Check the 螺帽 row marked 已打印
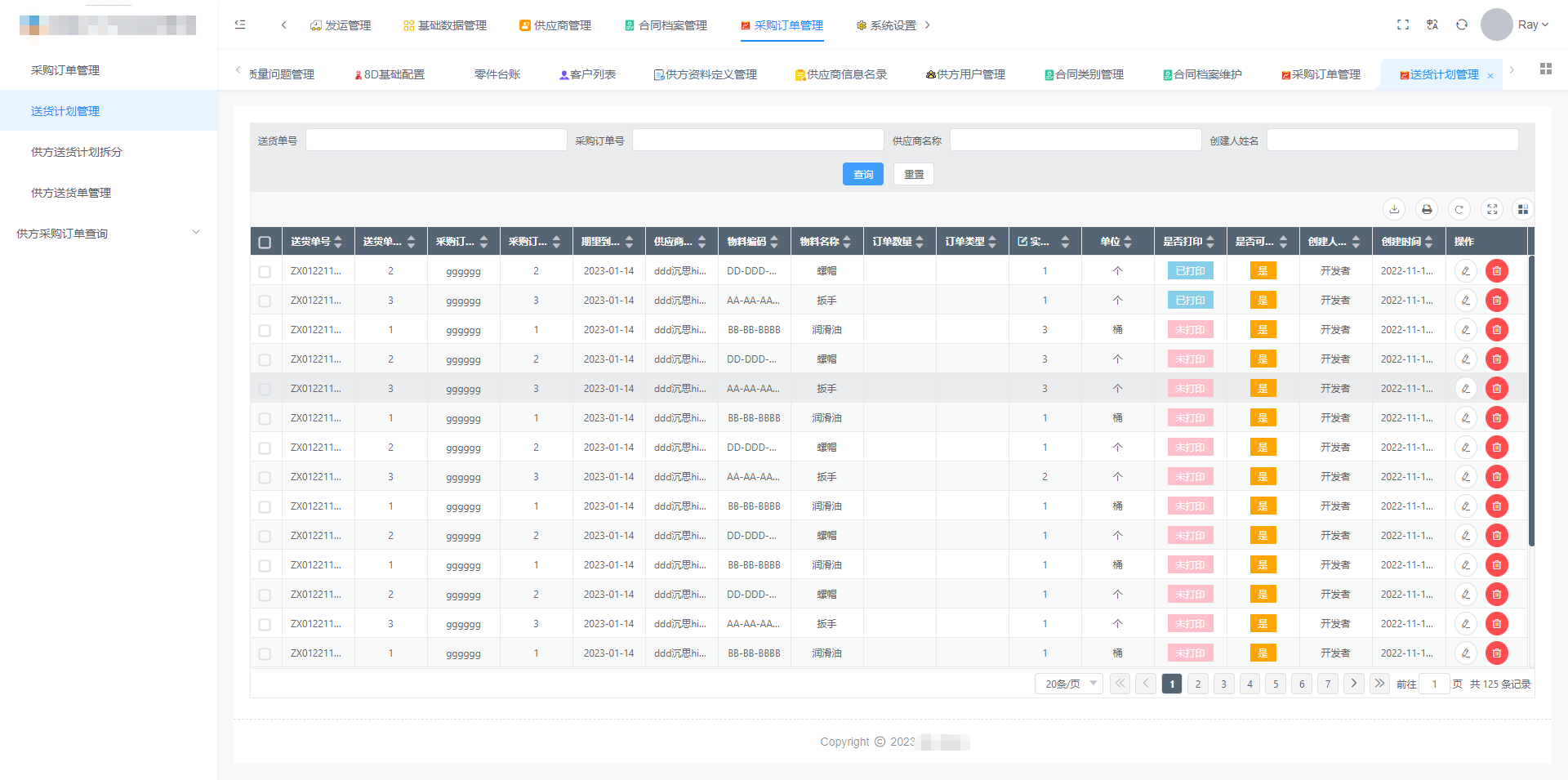Image resolution: width=1568 pixels, height=780 pixels. (x=265, y=271)
